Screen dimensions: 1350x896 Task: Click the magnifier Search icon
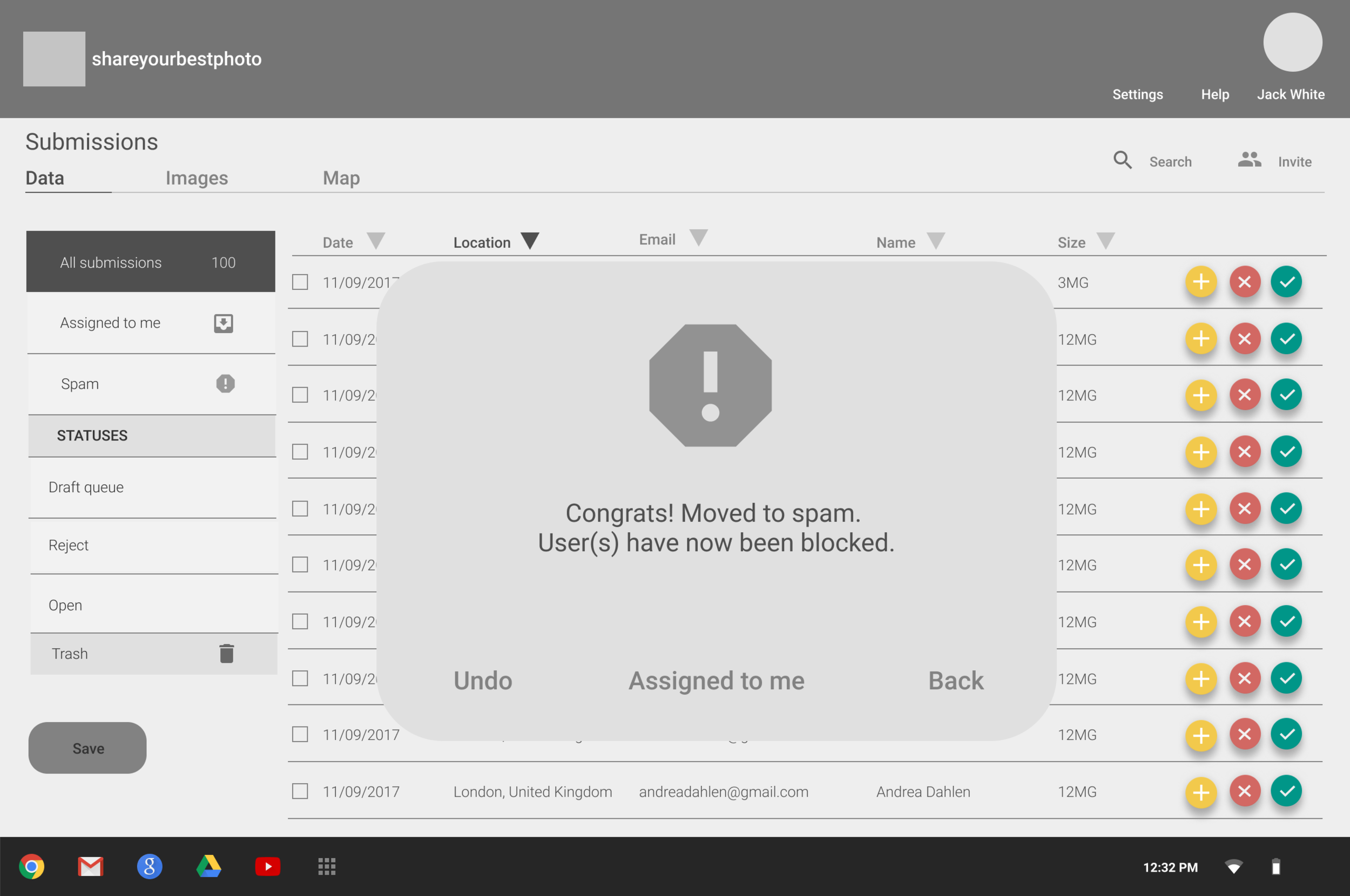click(1122, 160)
